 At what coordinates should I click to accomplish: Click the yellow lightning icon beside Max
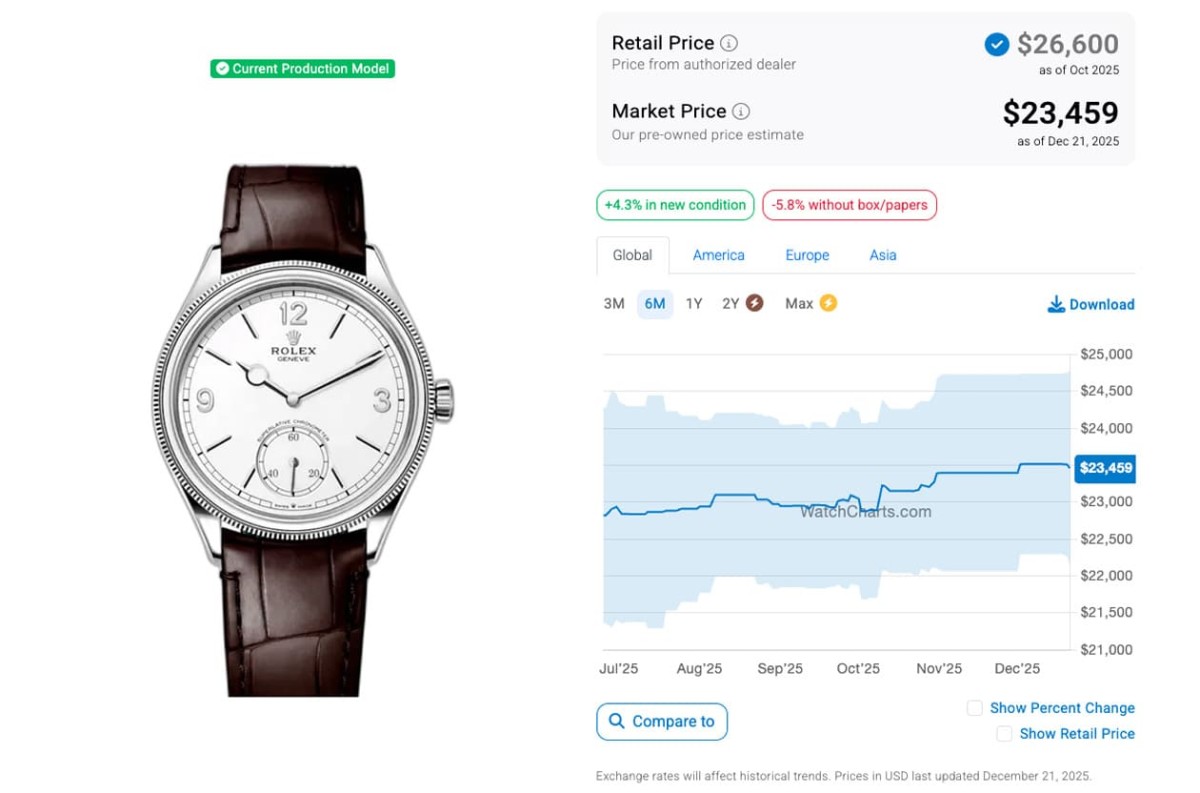click(828, 303)
